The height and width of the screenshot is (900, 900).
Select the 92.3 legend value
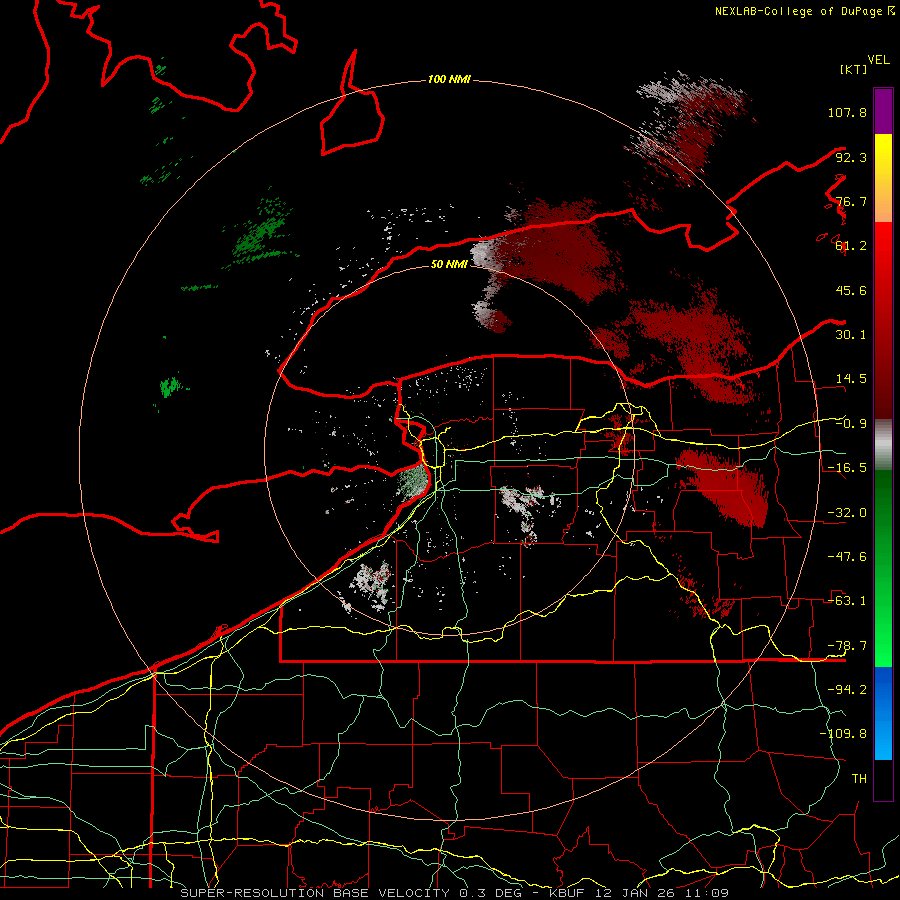[x=851, y=157]
